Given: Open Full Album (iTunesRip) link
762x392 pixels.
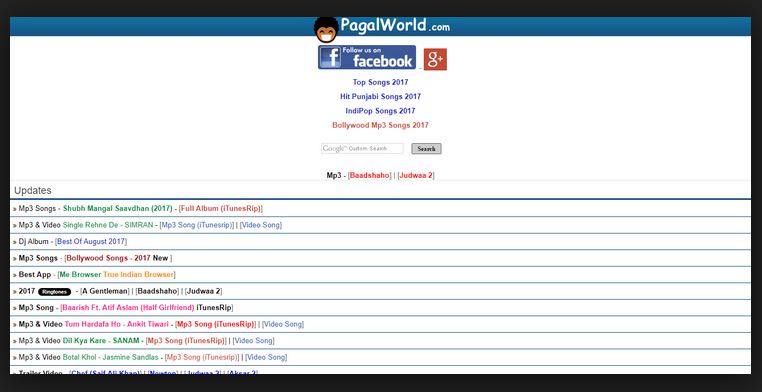Looking at the screenshot, I should click(x=221, y=208).
